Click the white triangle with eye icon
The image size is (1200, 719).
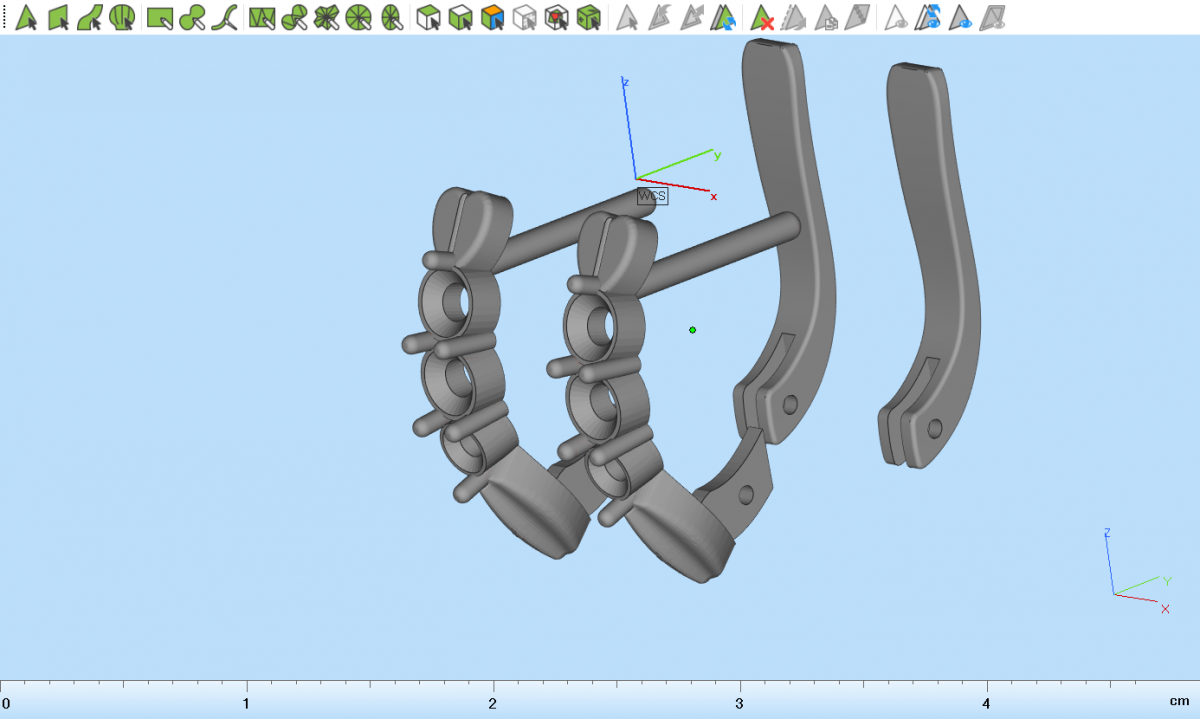(897, 17)
